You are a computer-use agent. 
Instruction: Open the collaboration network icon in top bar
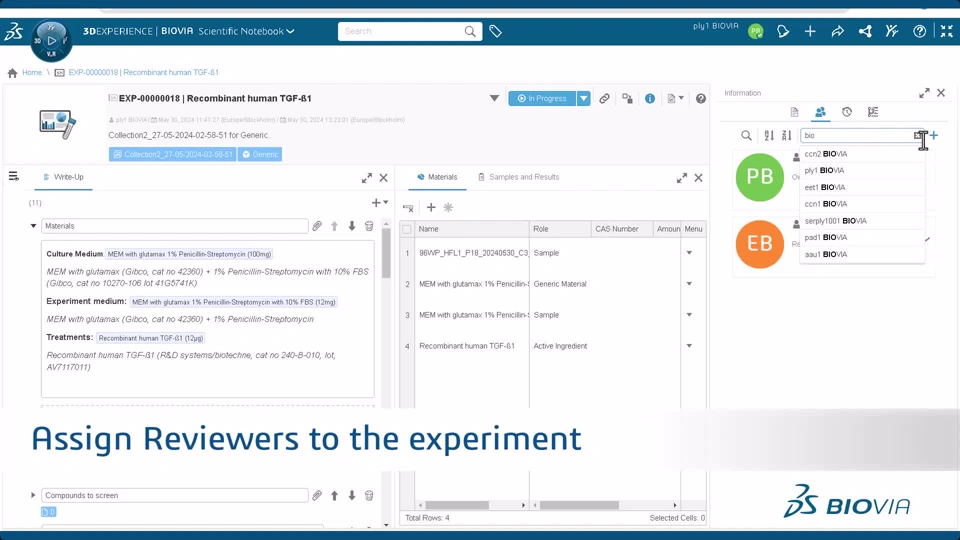pyautogui.click(x=865, y=31)
